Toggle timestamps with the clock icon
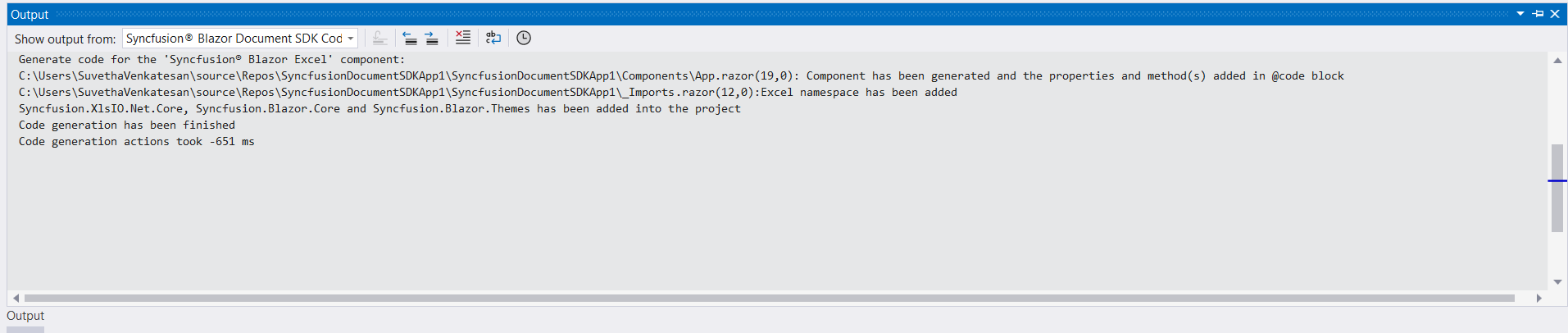 pos(524,38)
